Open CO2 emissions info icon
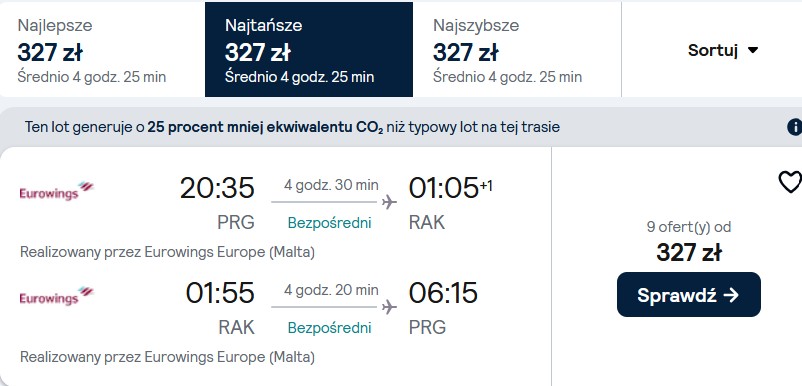802x386 pixels. 795,127
